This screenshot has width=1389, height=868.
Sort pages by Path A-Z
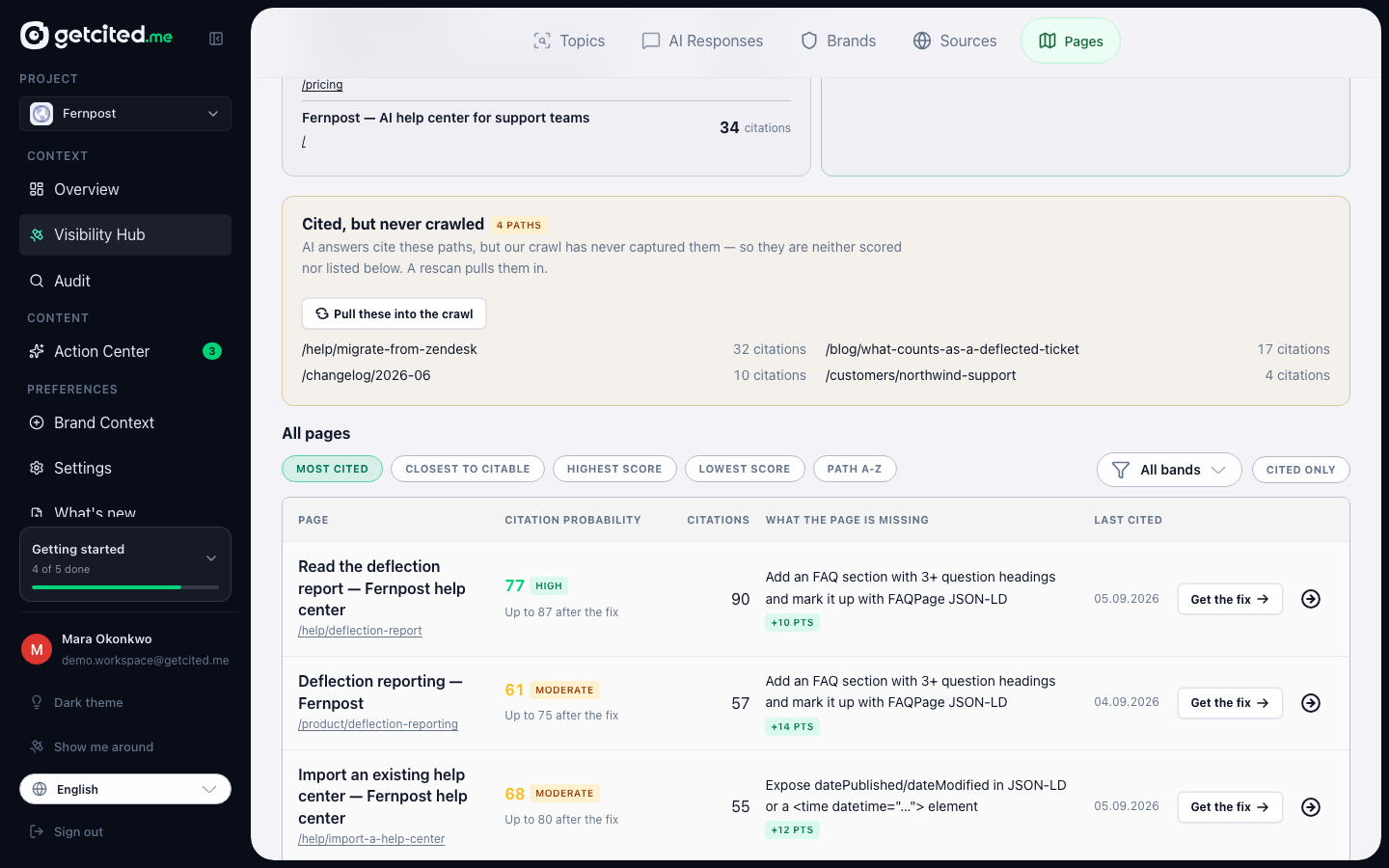[x=855, y=469]
